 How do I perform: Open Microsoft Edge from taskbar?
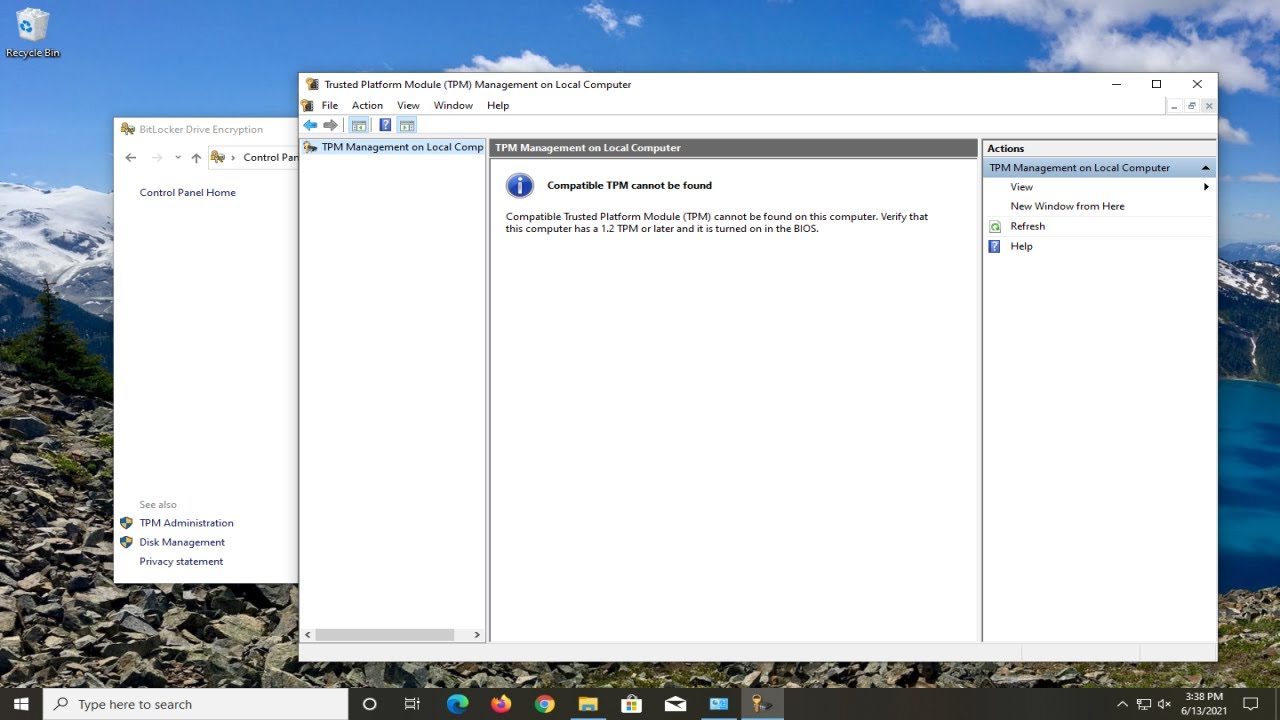pyautogui.click(x=457, y=704)
